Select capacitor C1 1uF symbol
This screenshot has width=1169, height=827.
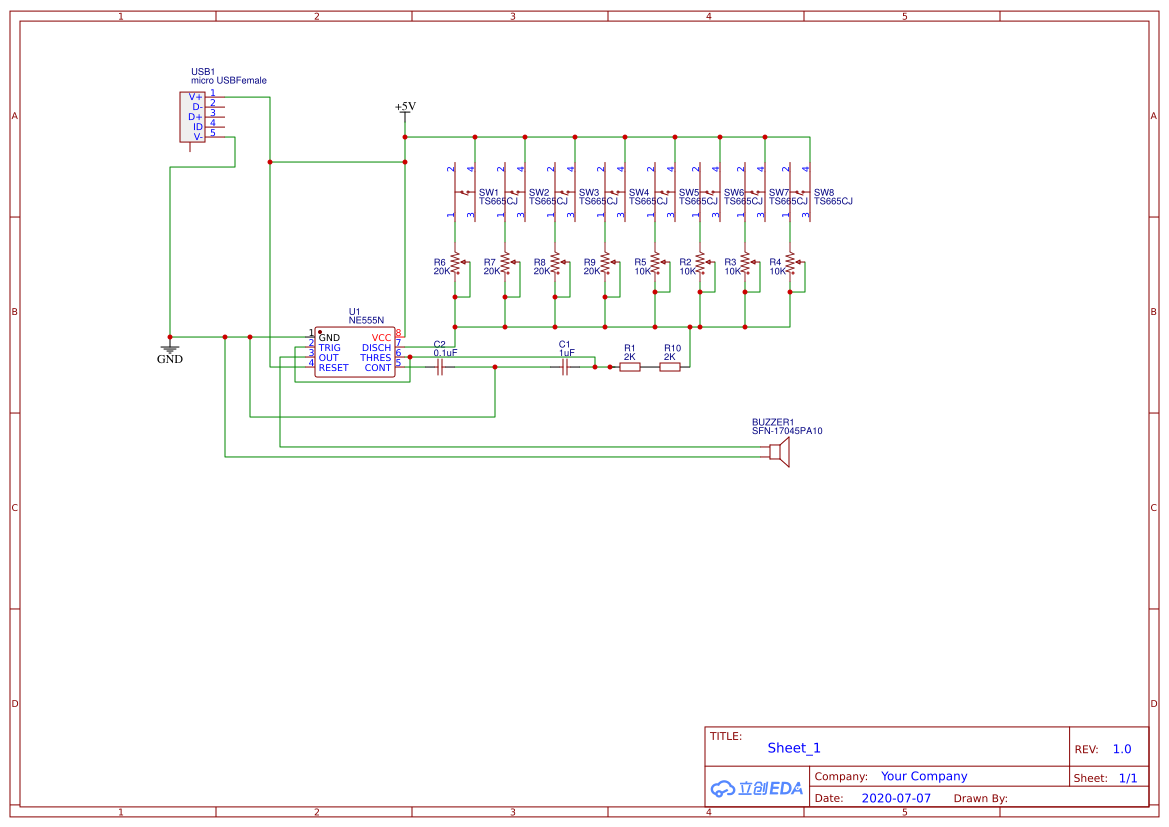click(x=565, y=367)
